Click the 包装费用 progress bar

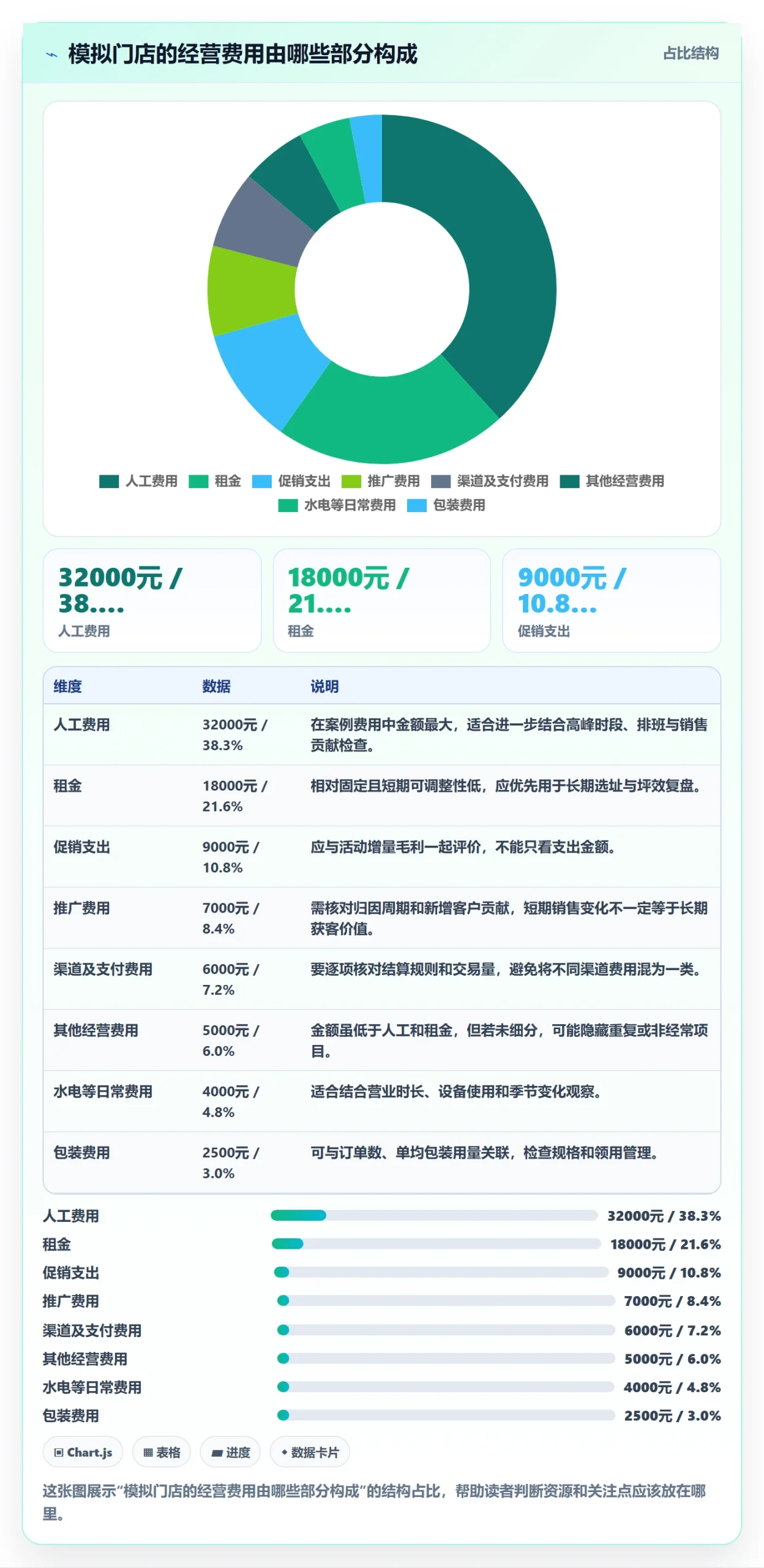click(446, 1415)
